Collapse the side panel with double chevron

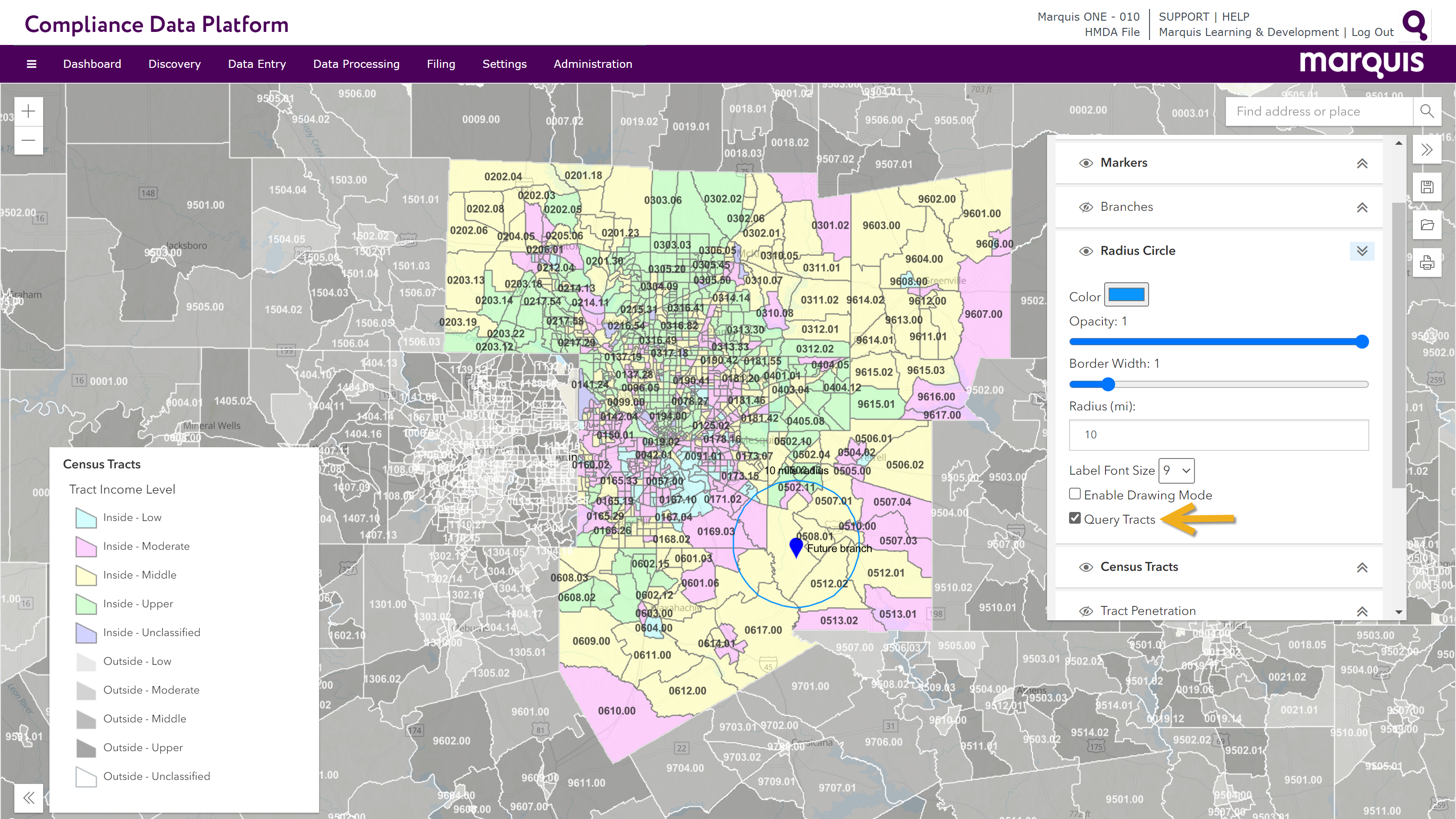point(1427,150)
